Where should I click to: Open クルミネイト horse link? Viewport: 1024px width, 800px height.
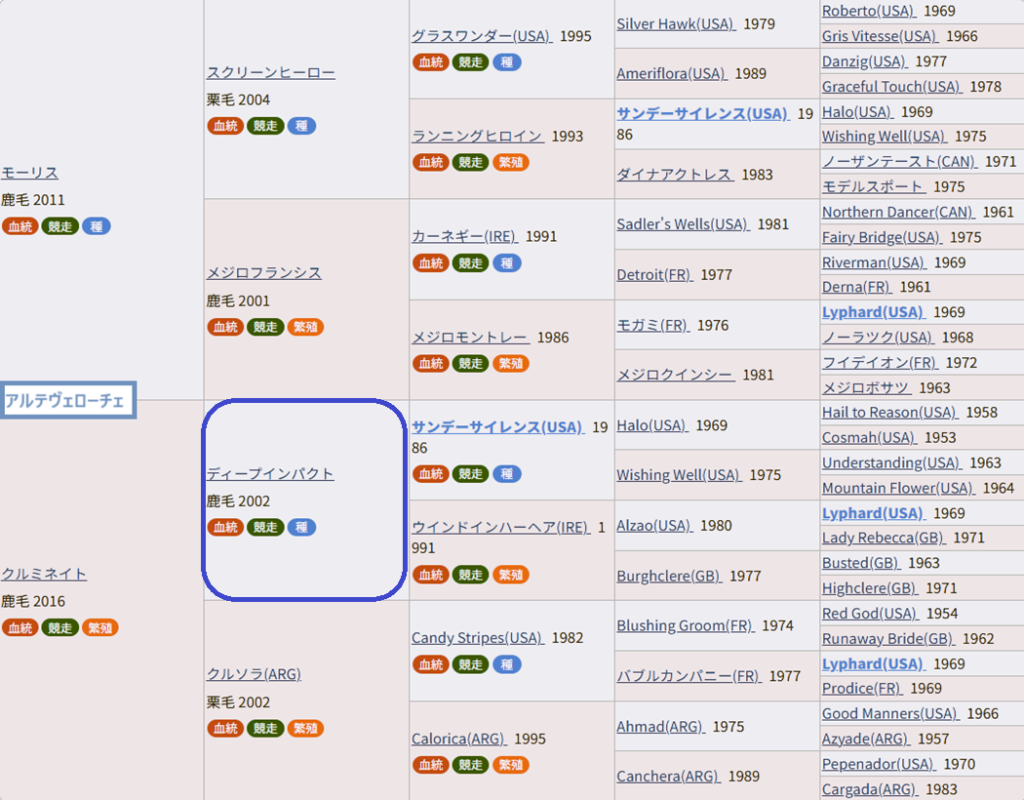[44, 574]
